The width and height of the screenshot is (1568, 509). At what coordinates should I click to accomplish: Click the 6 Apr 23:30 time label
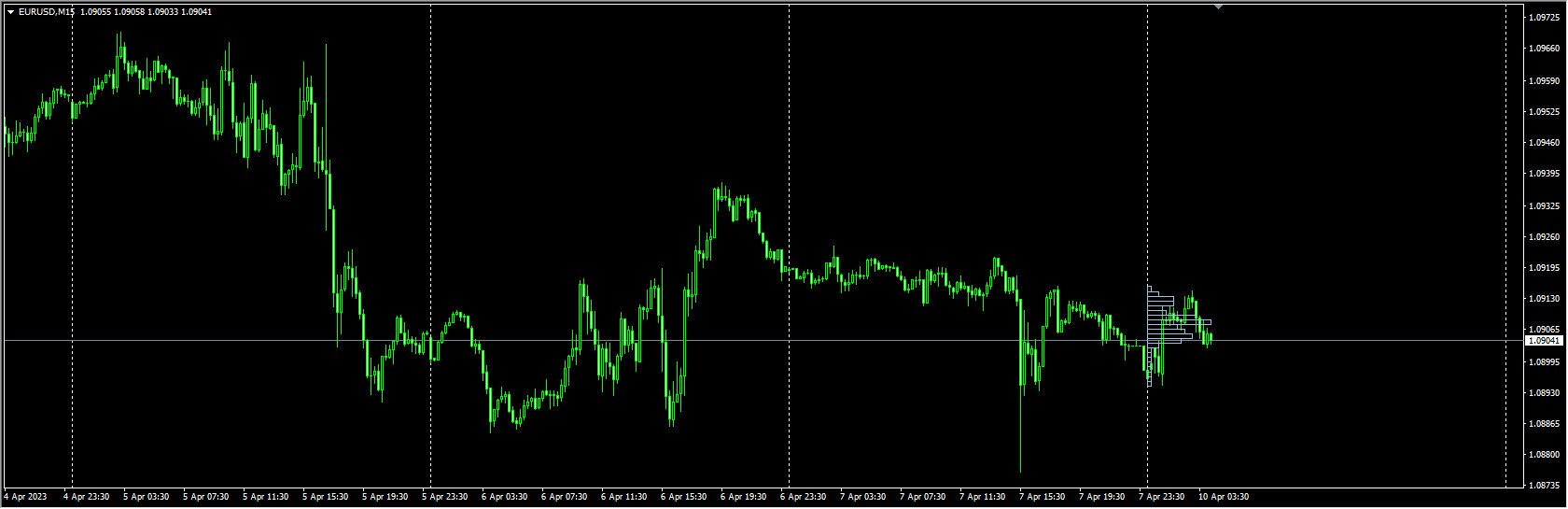coord(804,497)
